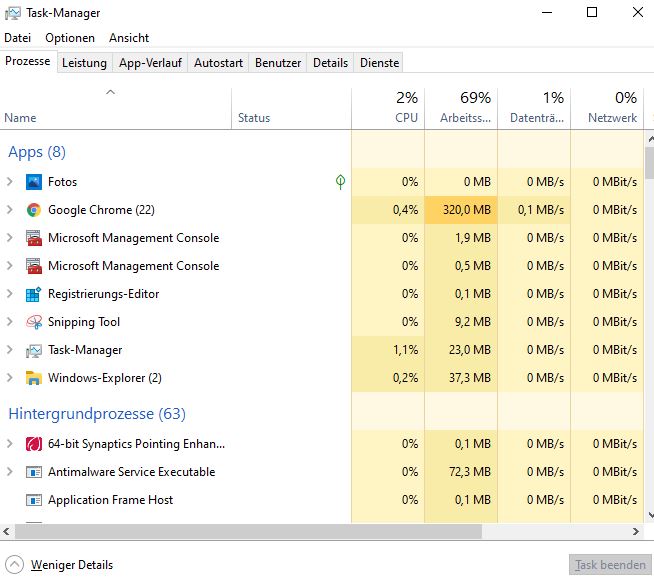Click Weniger Details link
This screenshot has width=654, height=579.
click(x=72, y=565)
